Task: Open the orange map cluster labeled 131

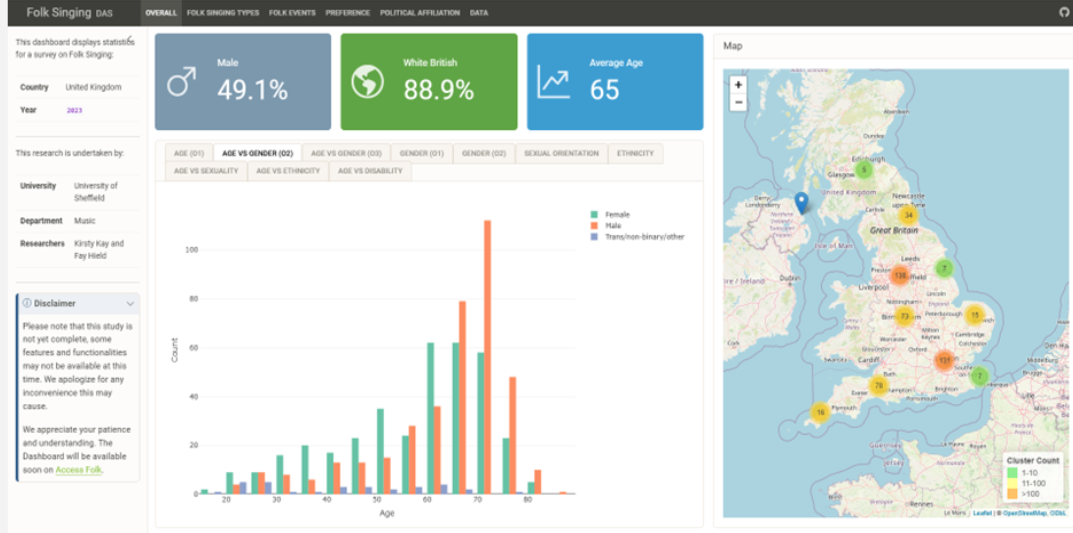Action: (944, 360)
